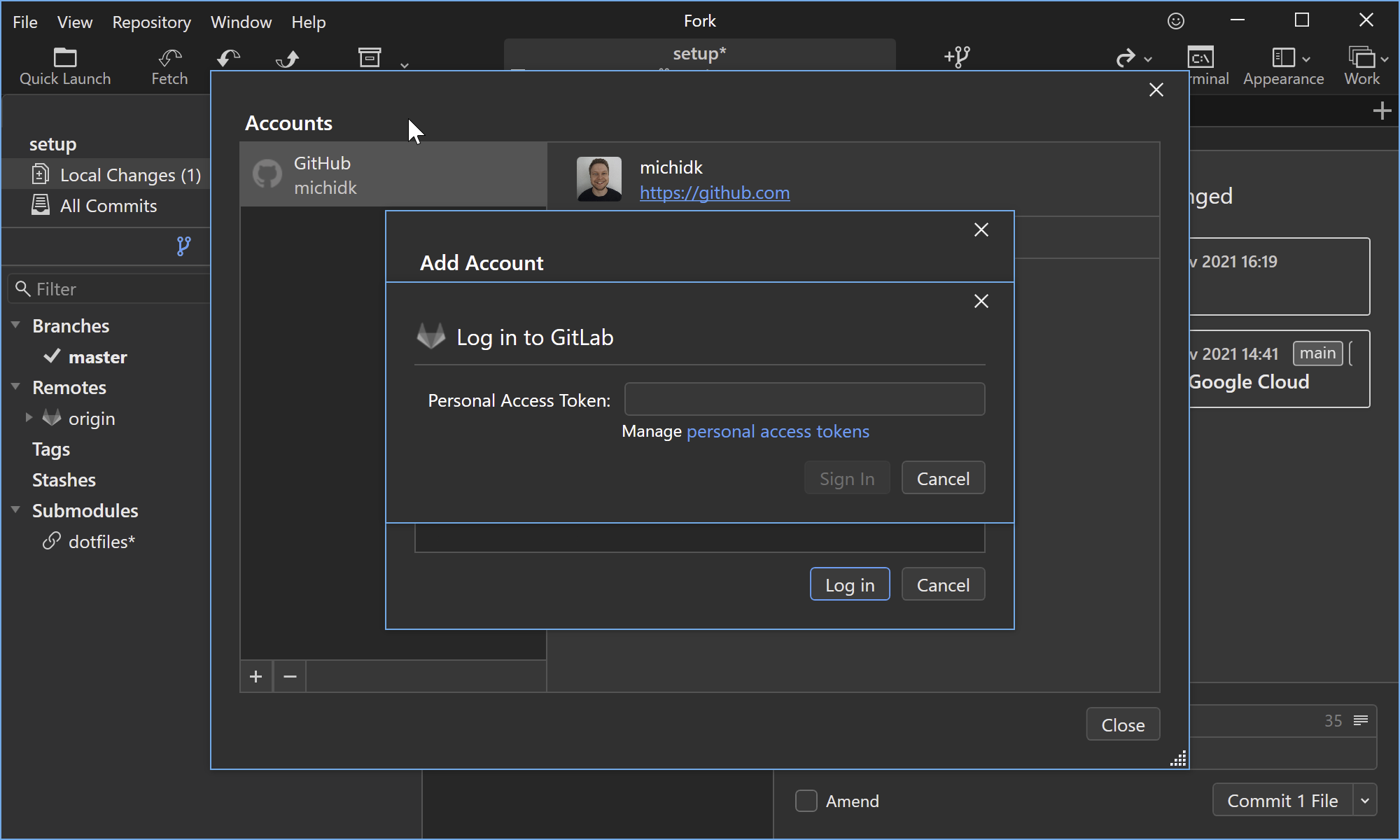Select the GitHub michidk account row
1400x840 pixels.
click(x=393, y=175)
